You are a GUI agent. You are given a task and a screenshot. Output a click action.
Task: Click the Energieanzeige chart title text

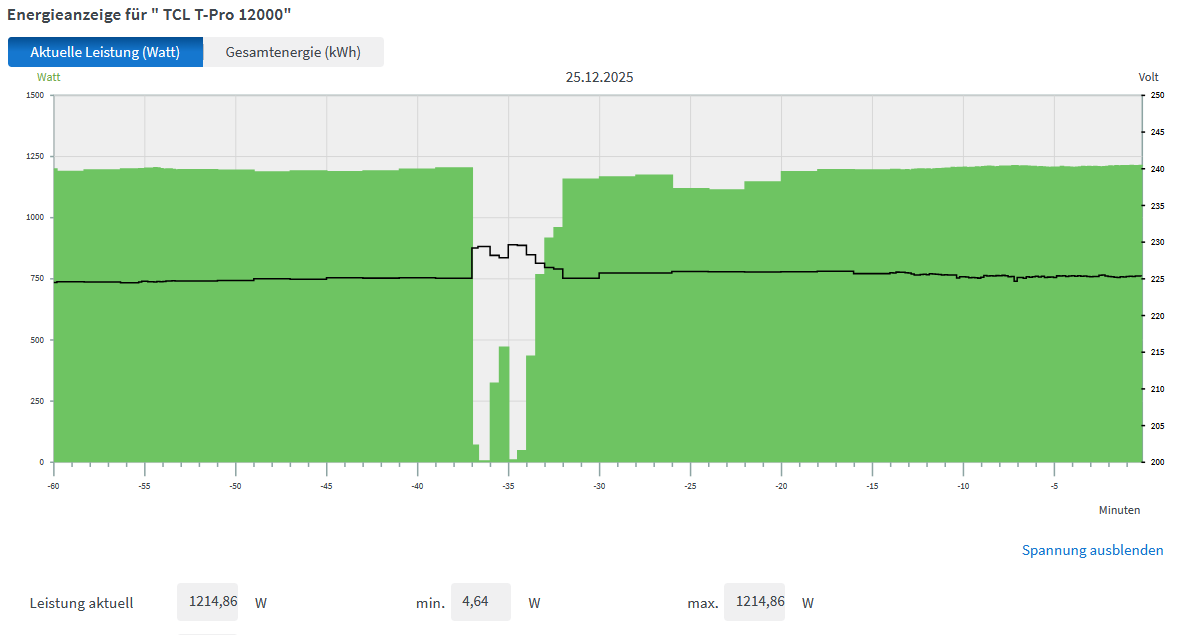pyautogui.click(x=150, y=16)
